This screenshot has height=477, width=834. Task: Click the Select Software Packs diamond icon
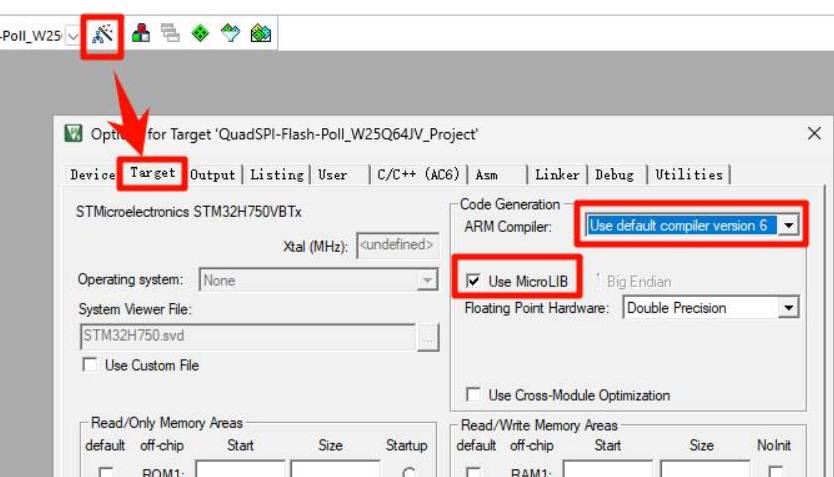pyautogui.click(x=230, y=33)
